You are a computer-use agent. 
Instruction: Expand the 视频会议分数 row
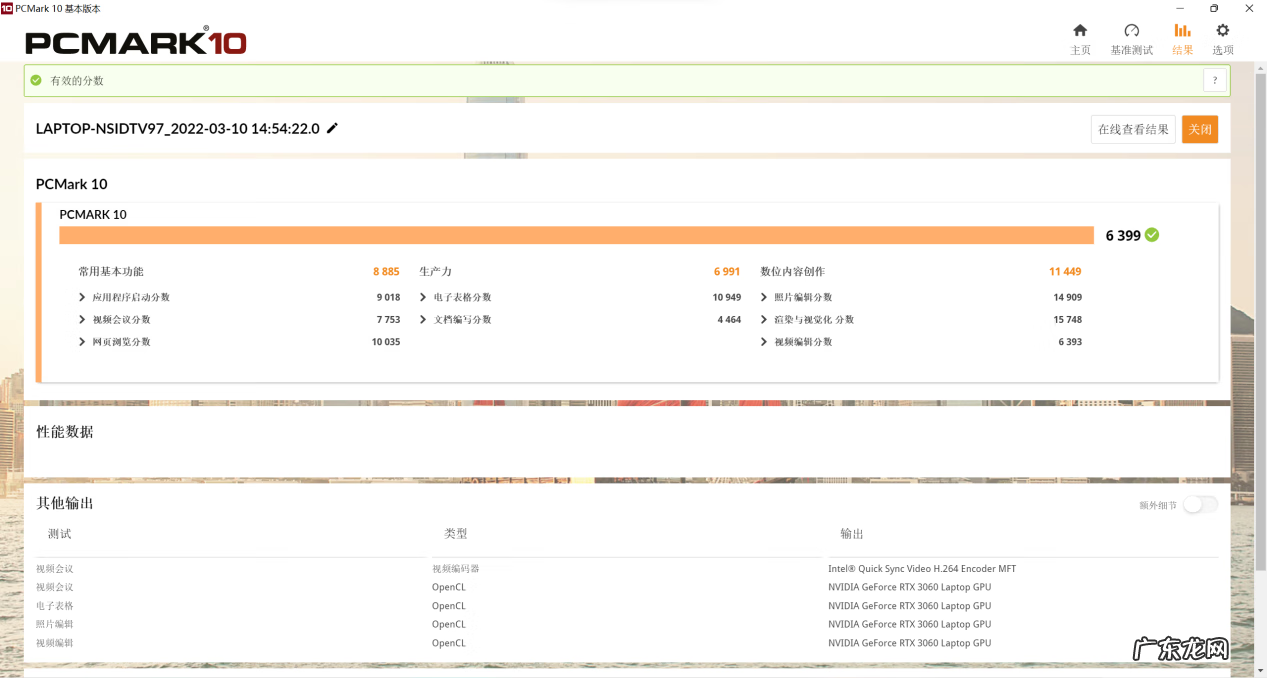(82, 320)
